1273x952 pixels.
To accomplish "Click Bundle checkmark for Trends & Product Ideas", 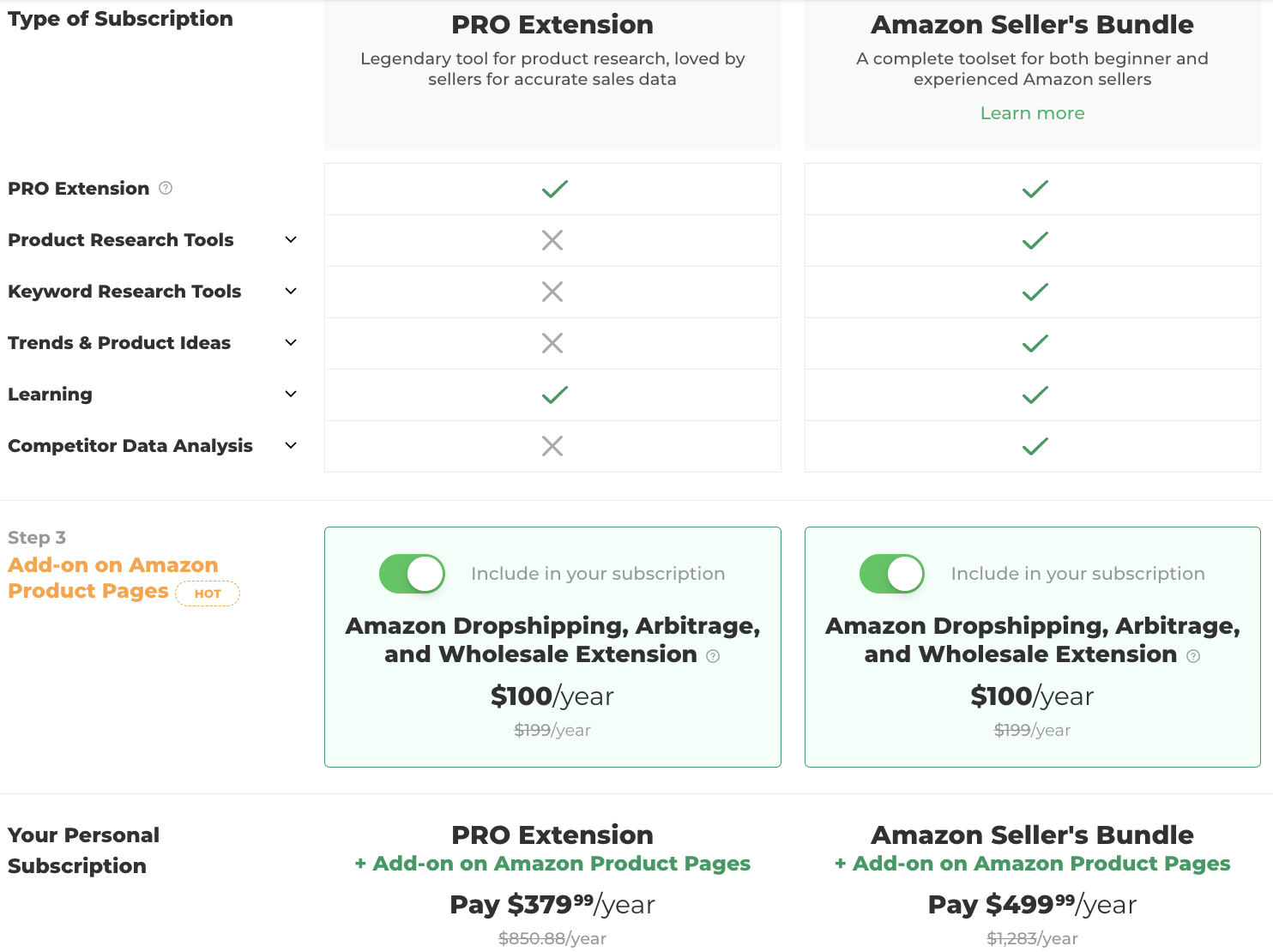I will click(x=1035, y=343).
